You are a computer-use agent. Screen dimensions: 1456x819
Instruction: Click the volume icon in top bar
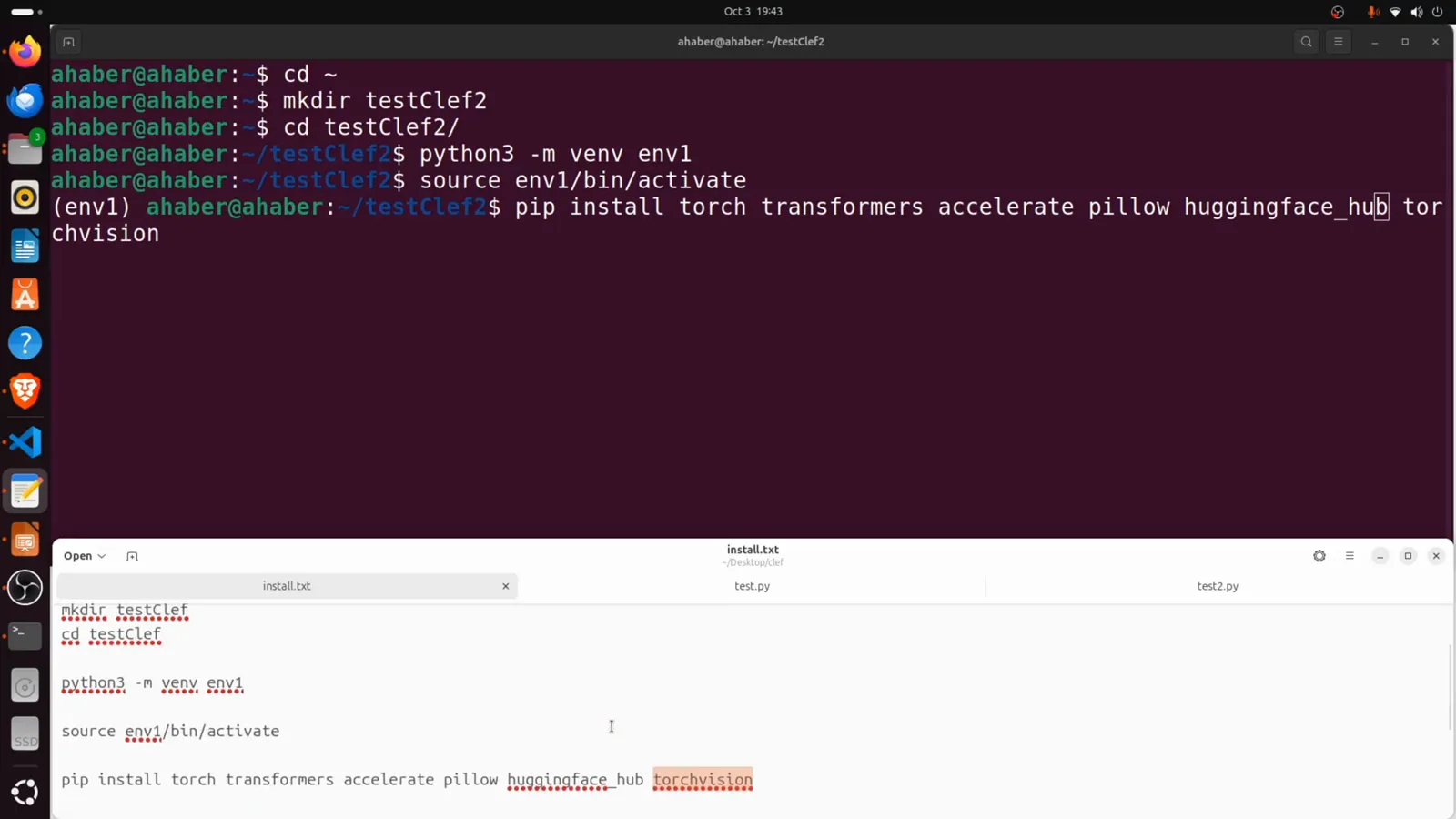[x=1416, y=12]
